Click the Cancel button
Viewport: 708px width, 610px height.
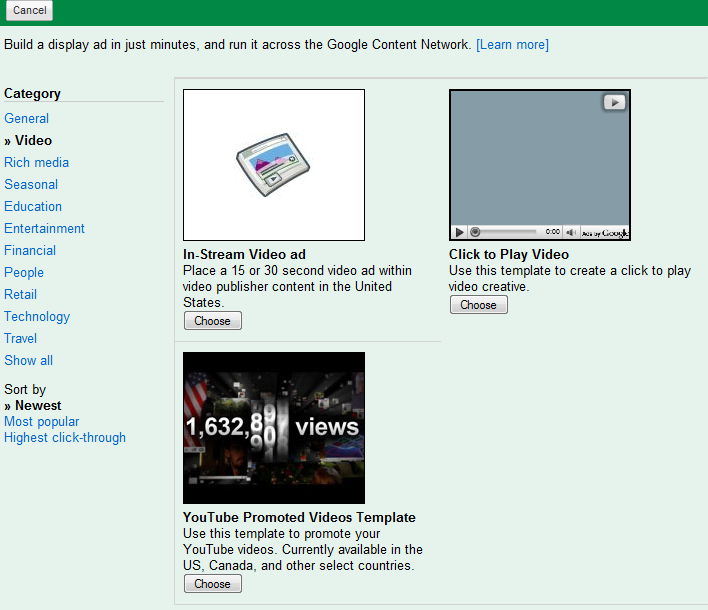(29, 10)
